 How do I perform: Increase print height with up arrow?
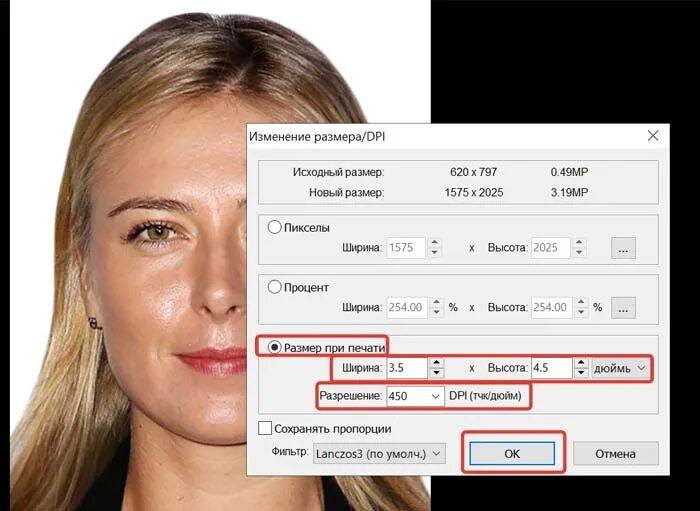(581, 363)
